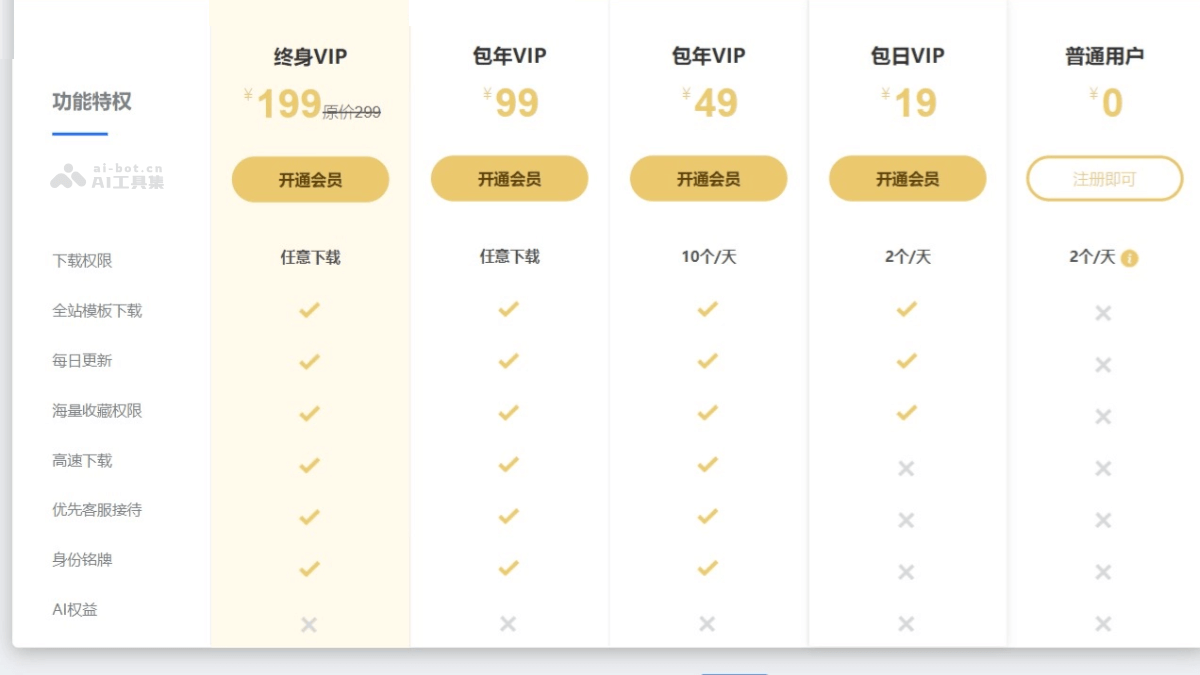
Task: Click the 注册即可 button for 普通用户
Action: click(x=1104, y=179)
